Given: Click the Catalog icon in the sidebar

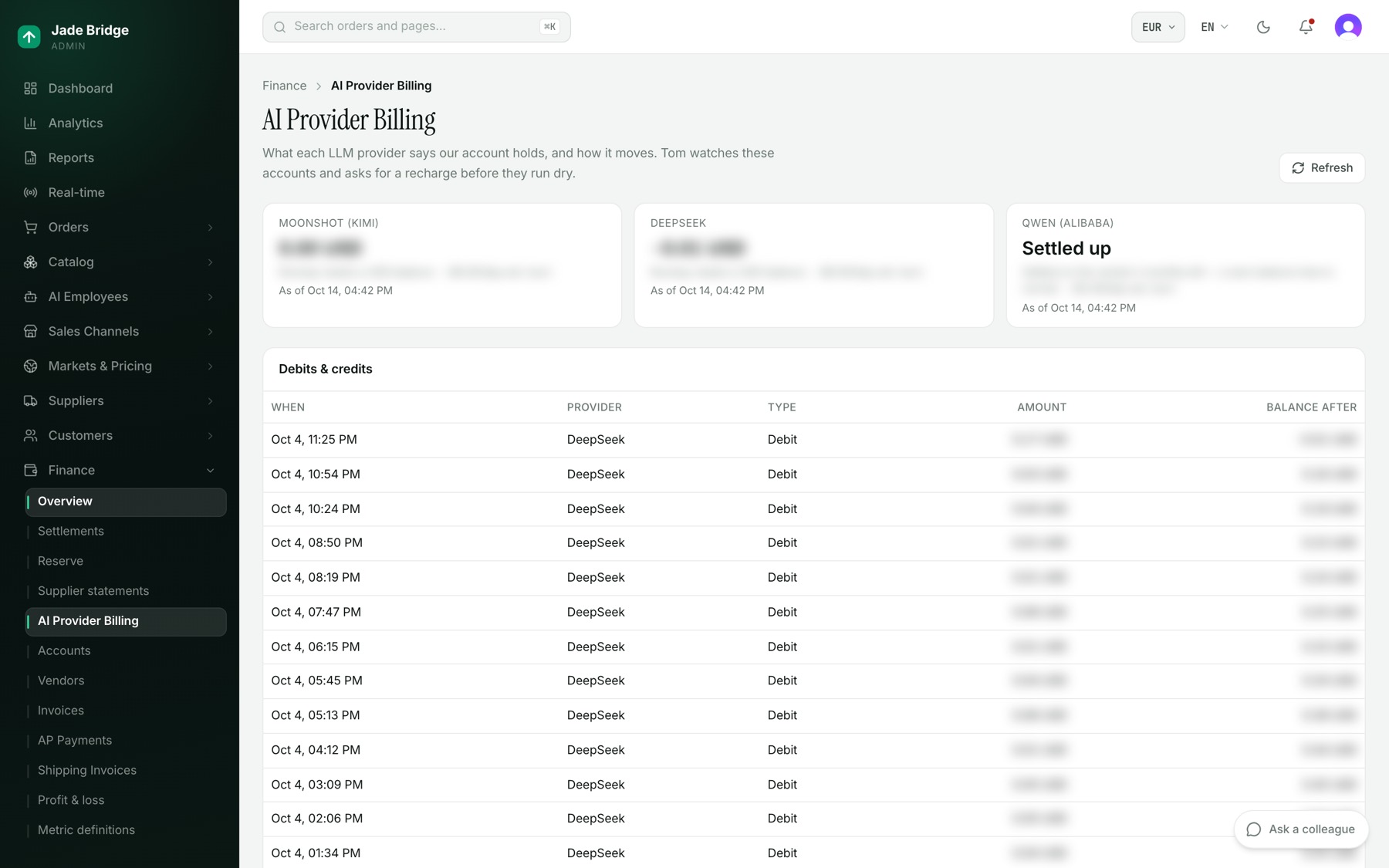Looking at the screenshot, I should 30,262.
